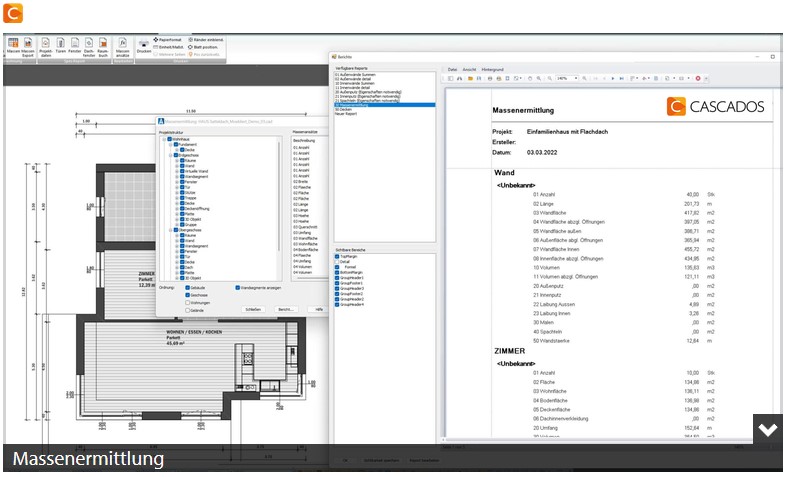The height and width of the screenshot is (477, 787).
Task: Click the red stop icon in report toolbar
Action: tap(698, 79)
